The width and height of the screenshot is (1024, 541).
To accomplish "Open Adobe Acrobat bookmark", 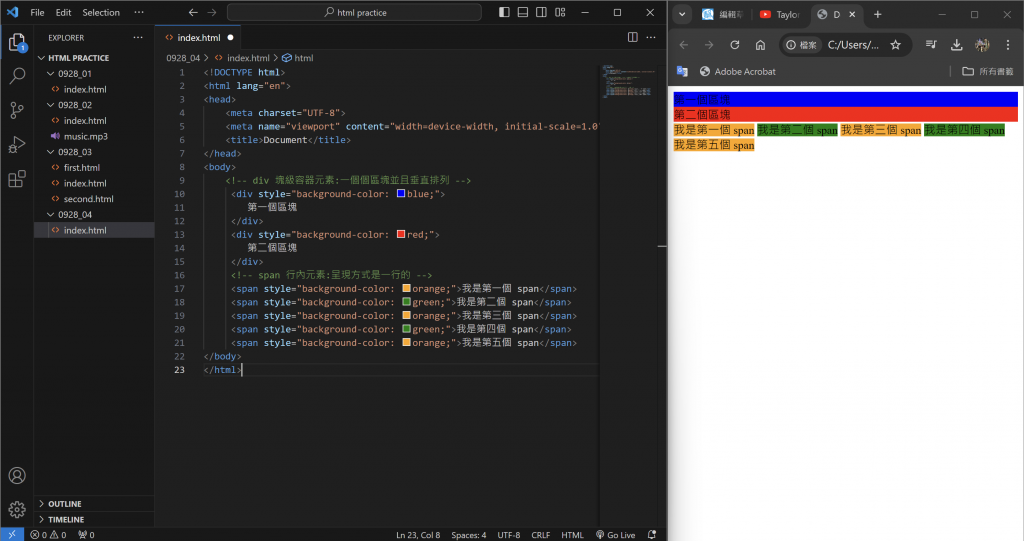I will [737, 71].
